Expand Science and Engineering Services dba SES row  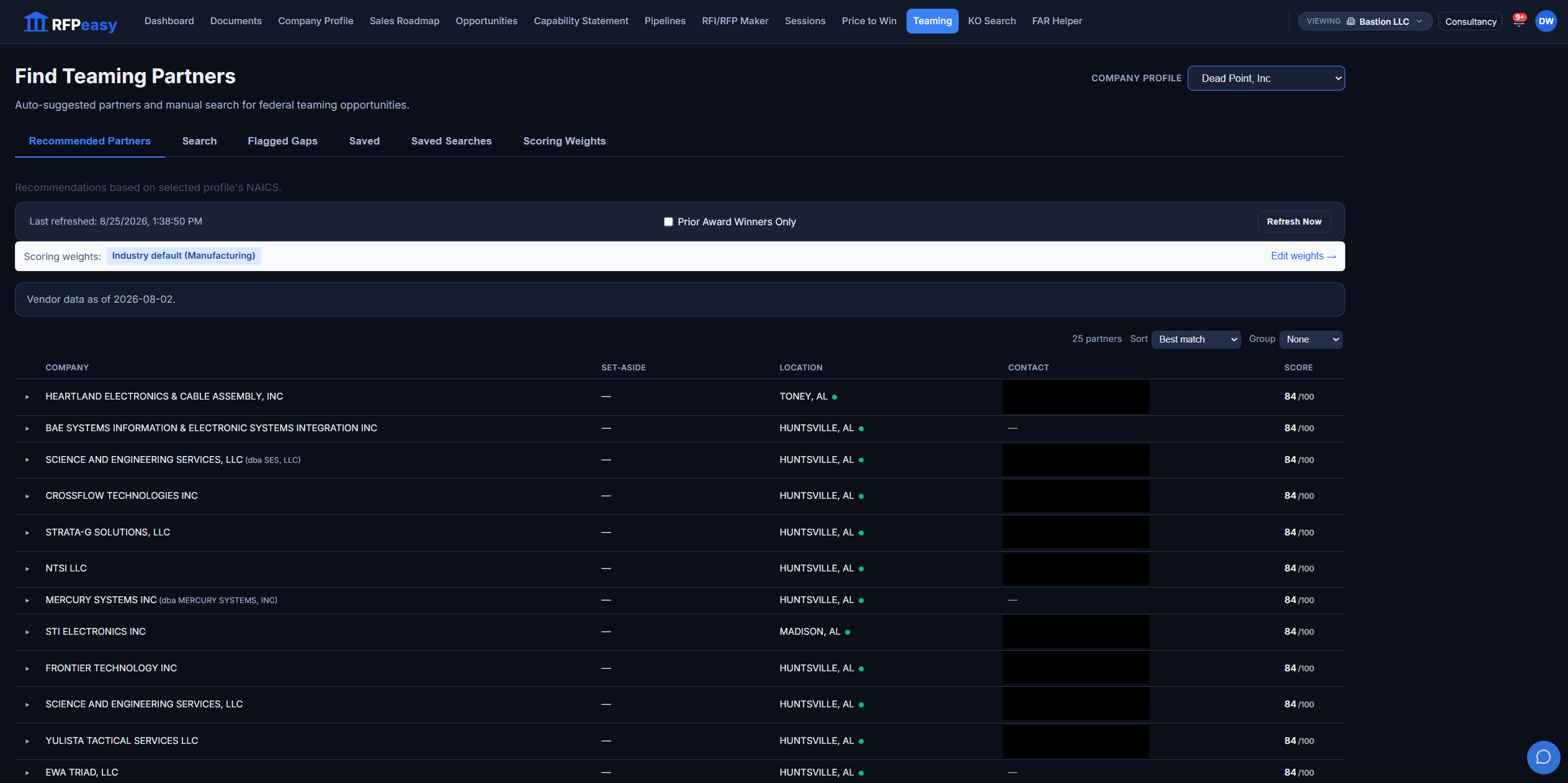pyautogui.click(x=27, y=460)
